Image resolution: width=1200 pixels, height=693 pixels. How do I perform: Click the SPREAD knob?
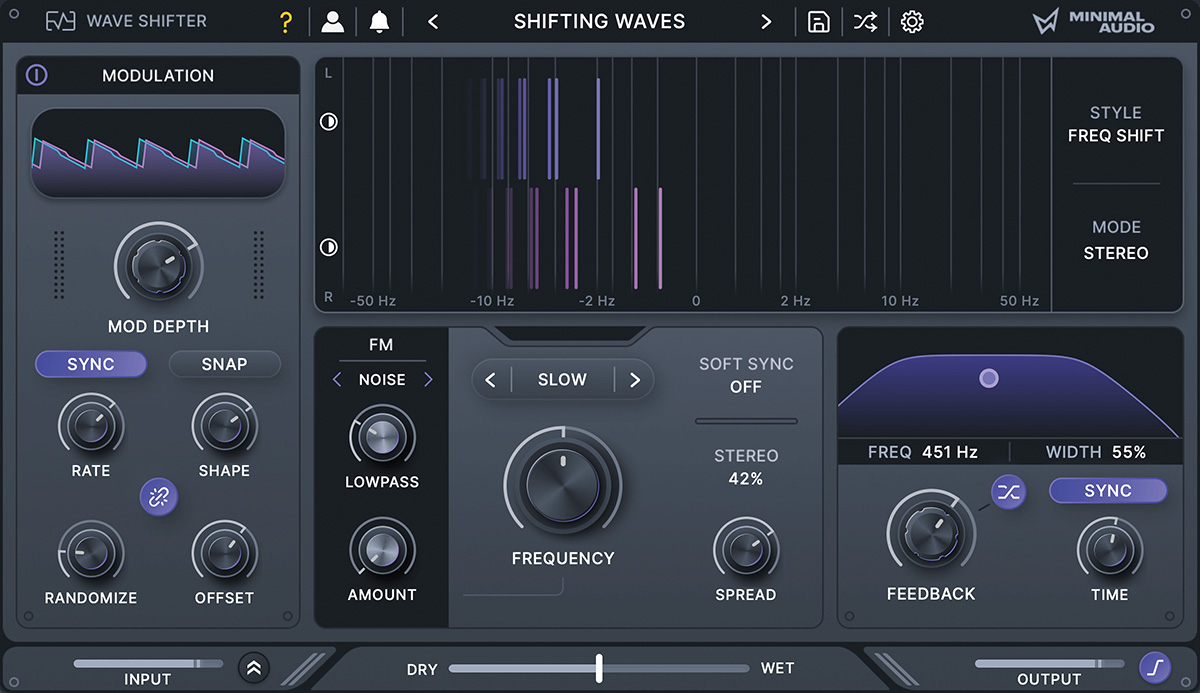pyautogui.click(x=745, y=549)
